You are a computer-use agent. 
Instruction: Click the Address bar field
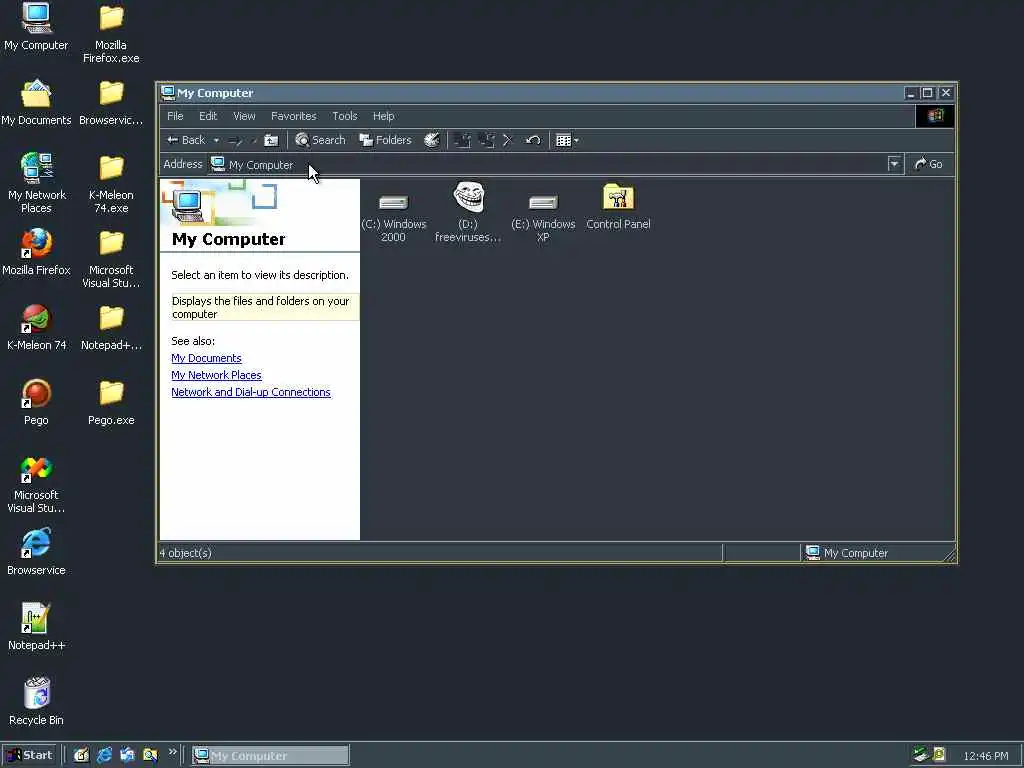(555, 164)
